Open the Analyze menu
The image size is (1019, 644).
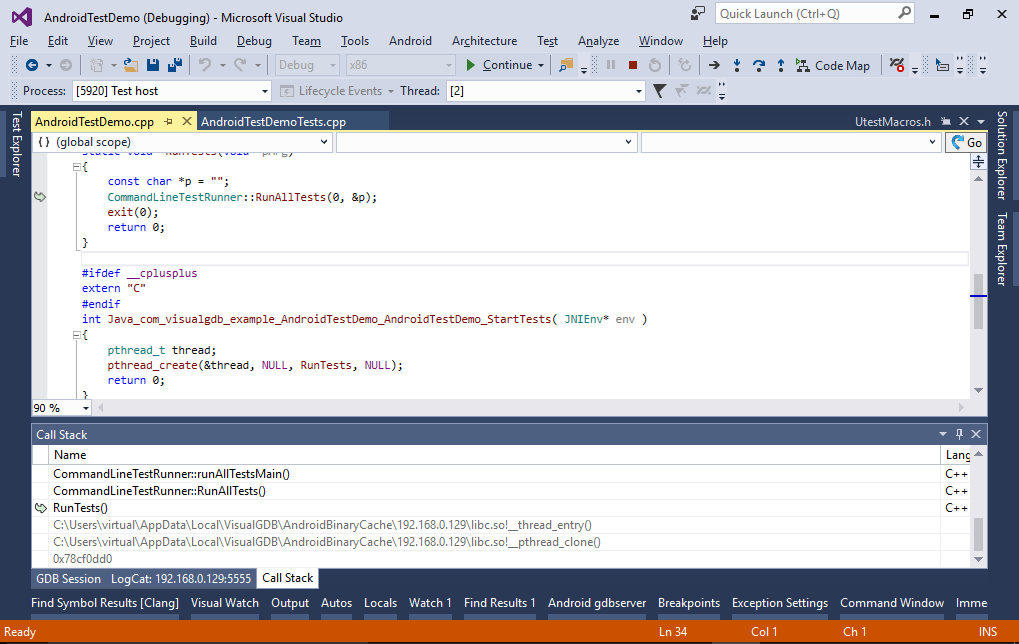point(598,41)
